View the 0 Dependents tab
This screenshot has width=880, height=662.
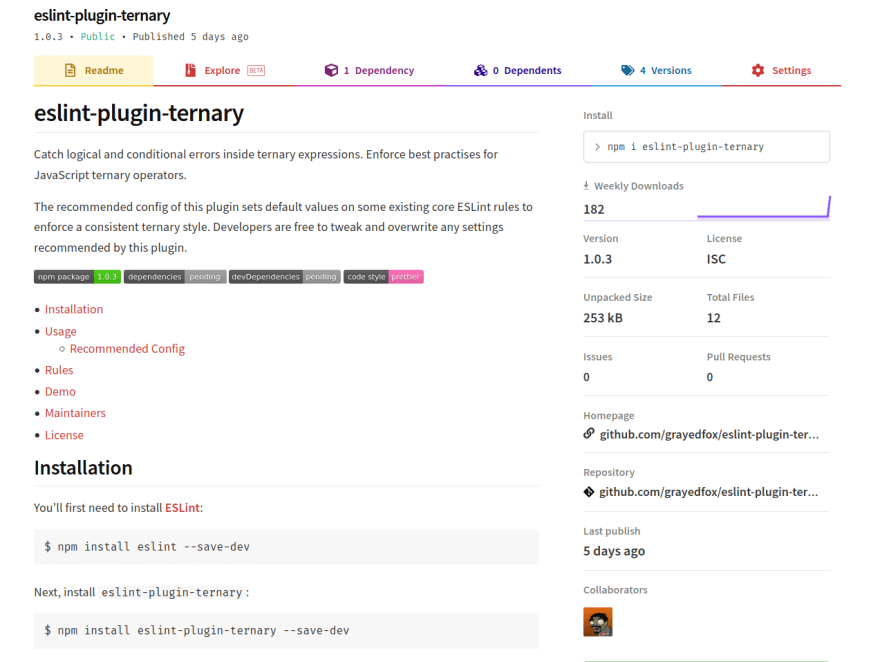517,71
